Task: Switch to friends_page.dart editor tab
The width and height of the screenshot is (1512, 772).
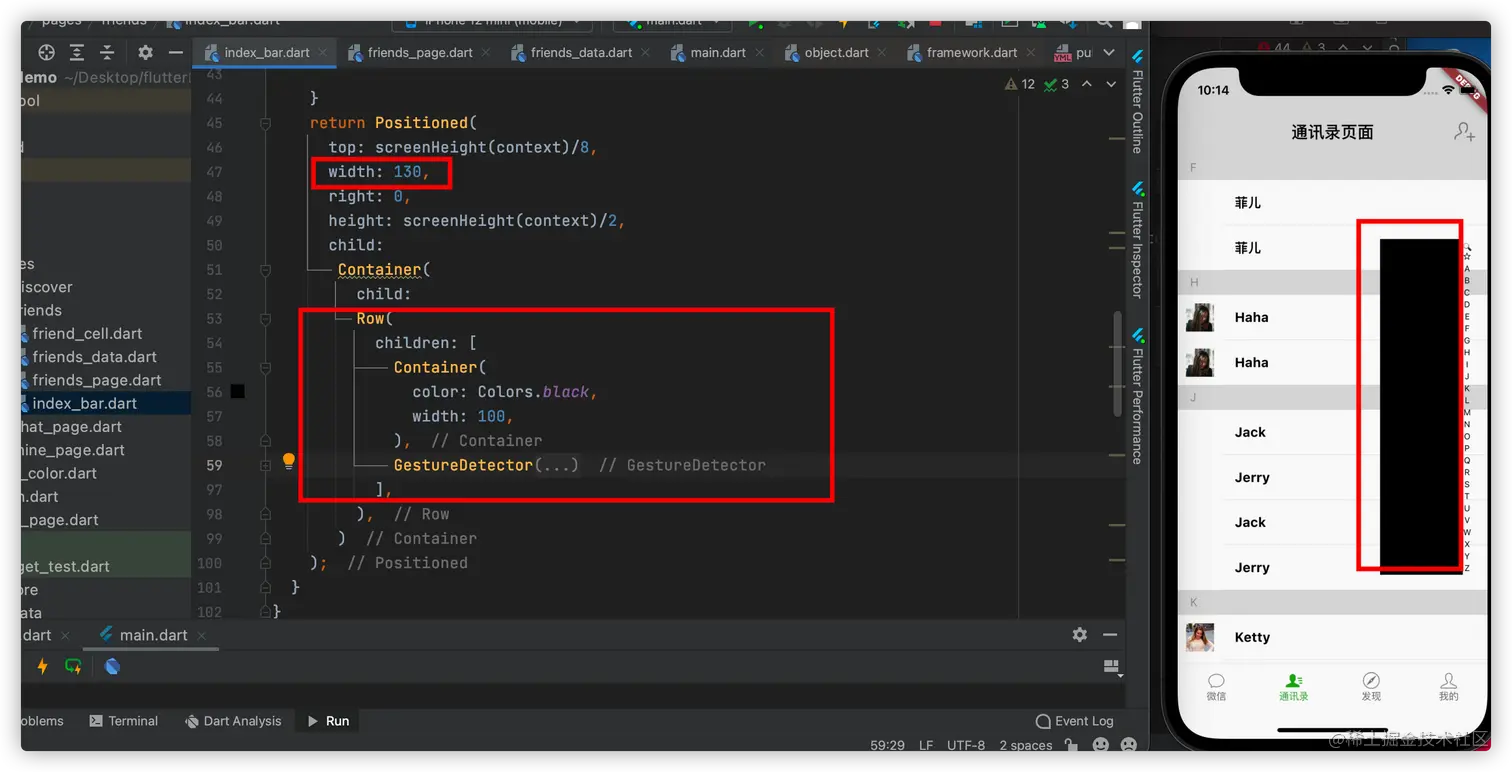Action: point(419,53)
